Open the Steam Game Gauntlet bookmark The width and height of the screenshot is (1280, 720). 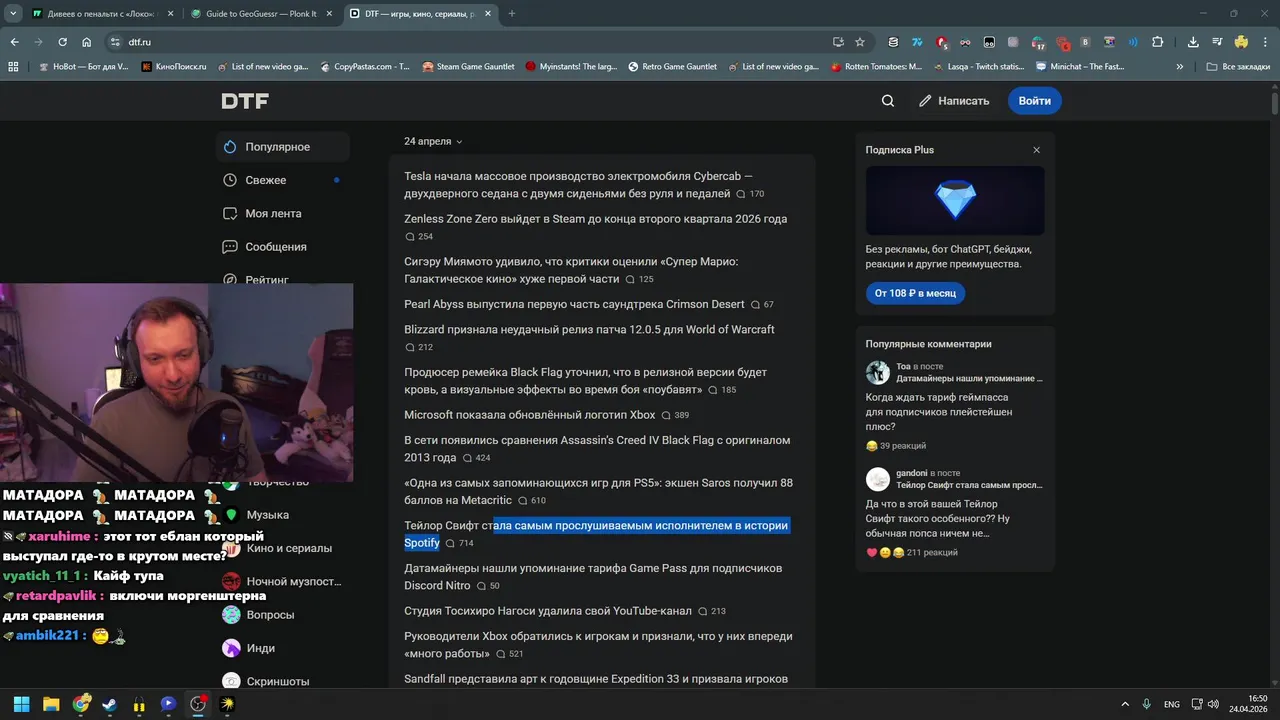(469, 67)
